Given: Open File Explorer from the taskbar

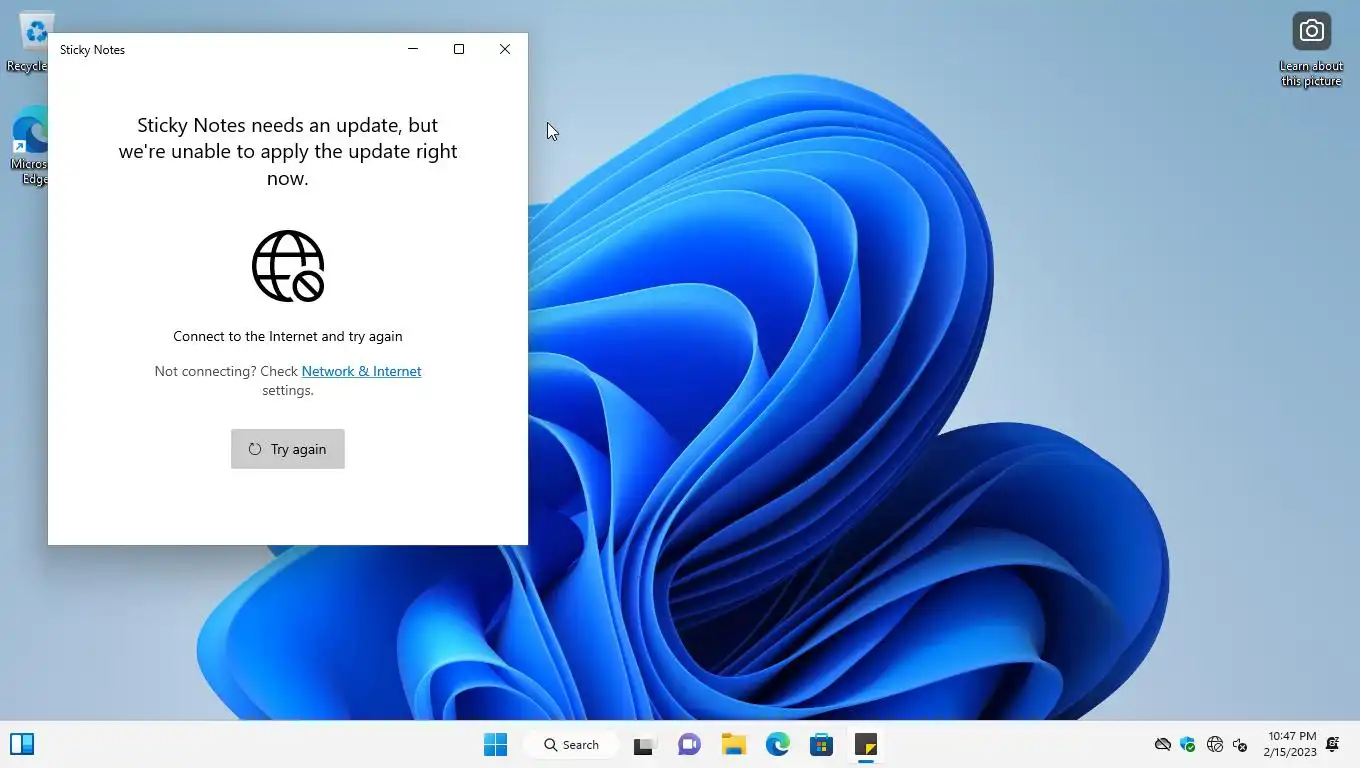Looking at the screenshot, I should click(734, 745).
